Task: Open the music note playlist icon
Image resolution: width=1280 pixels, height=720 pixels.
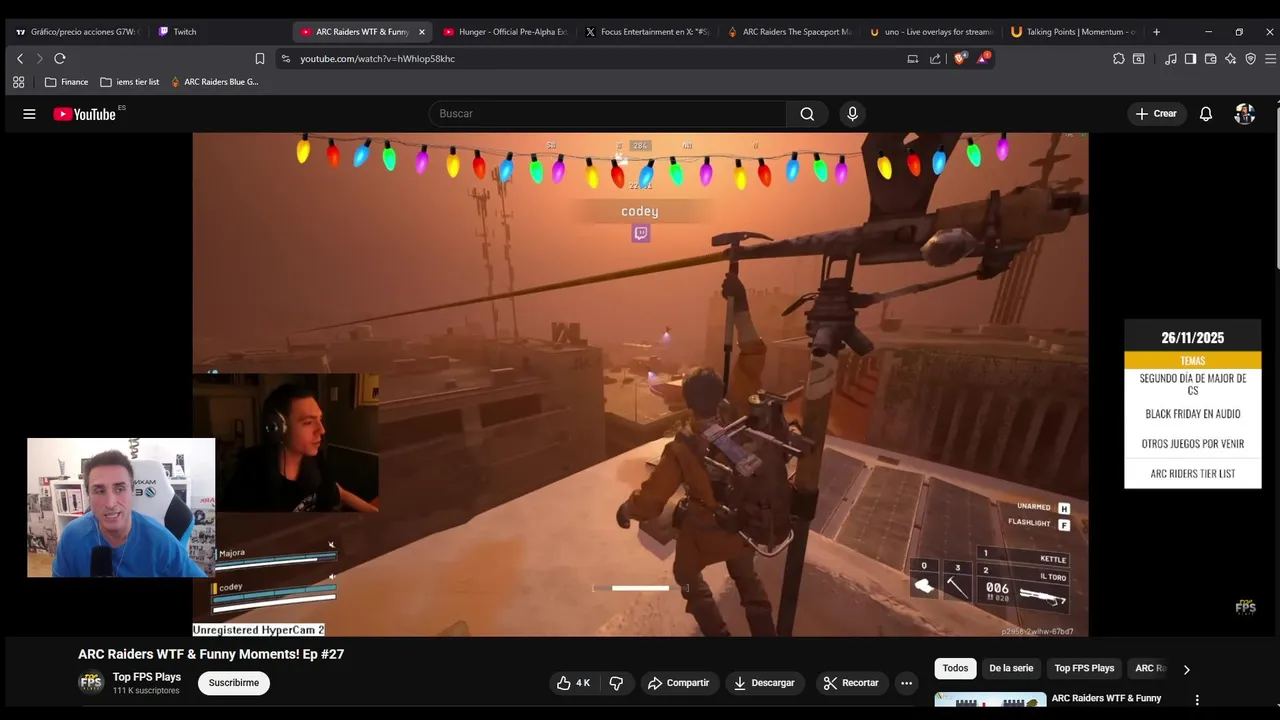Action: coord(1171,59)
